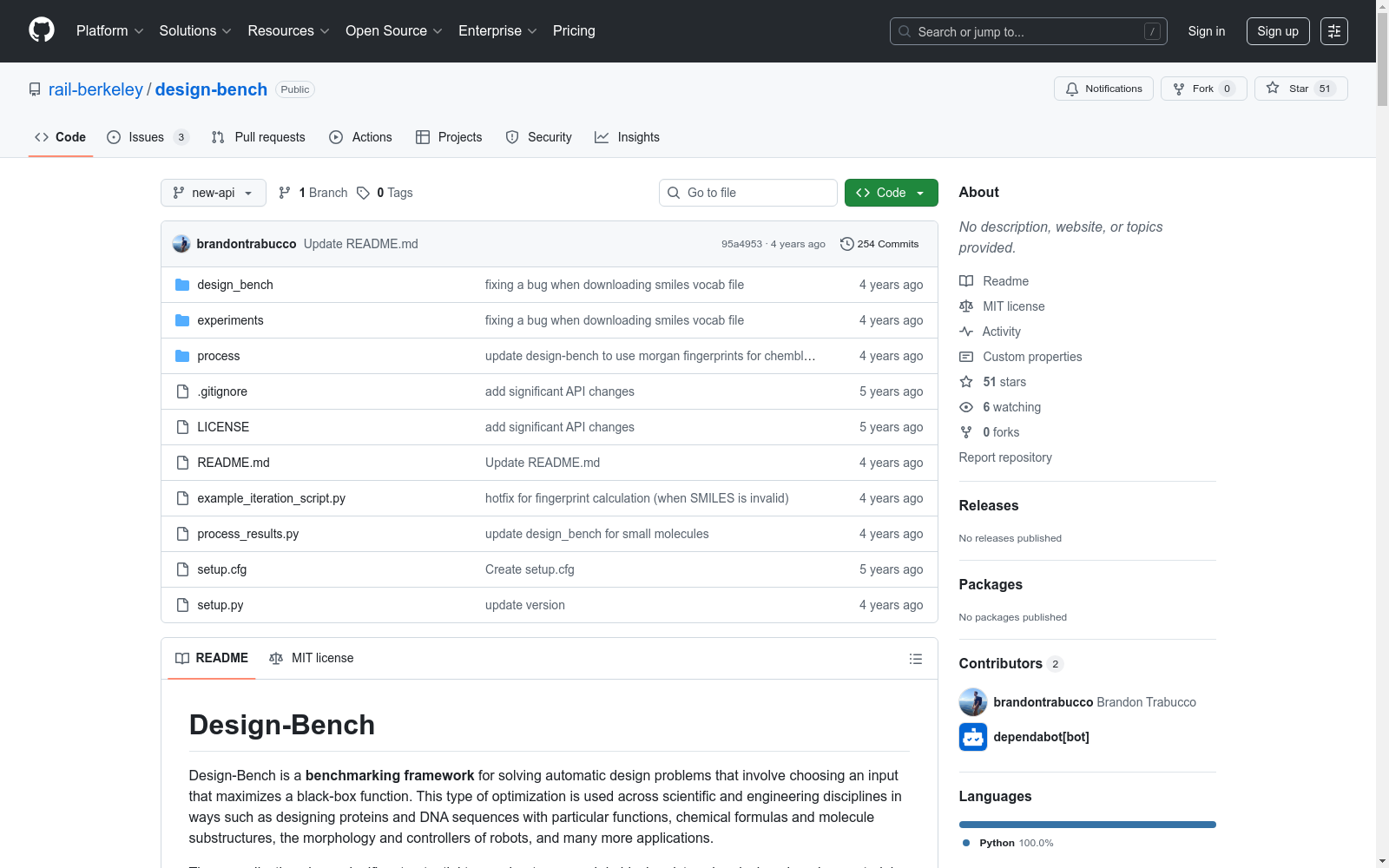Open commit hash 95a4953
Viewport: 1389px width, 868px height.
pos(741,244)
